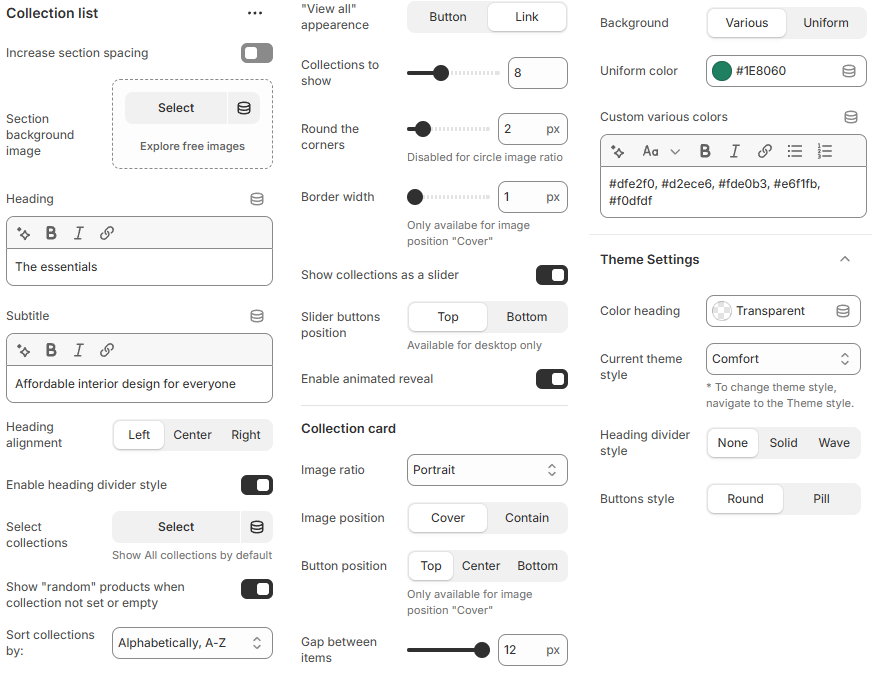Insert link in the Heading editor
This screenshot has width=872, height=686.
[x=107, y=233]
